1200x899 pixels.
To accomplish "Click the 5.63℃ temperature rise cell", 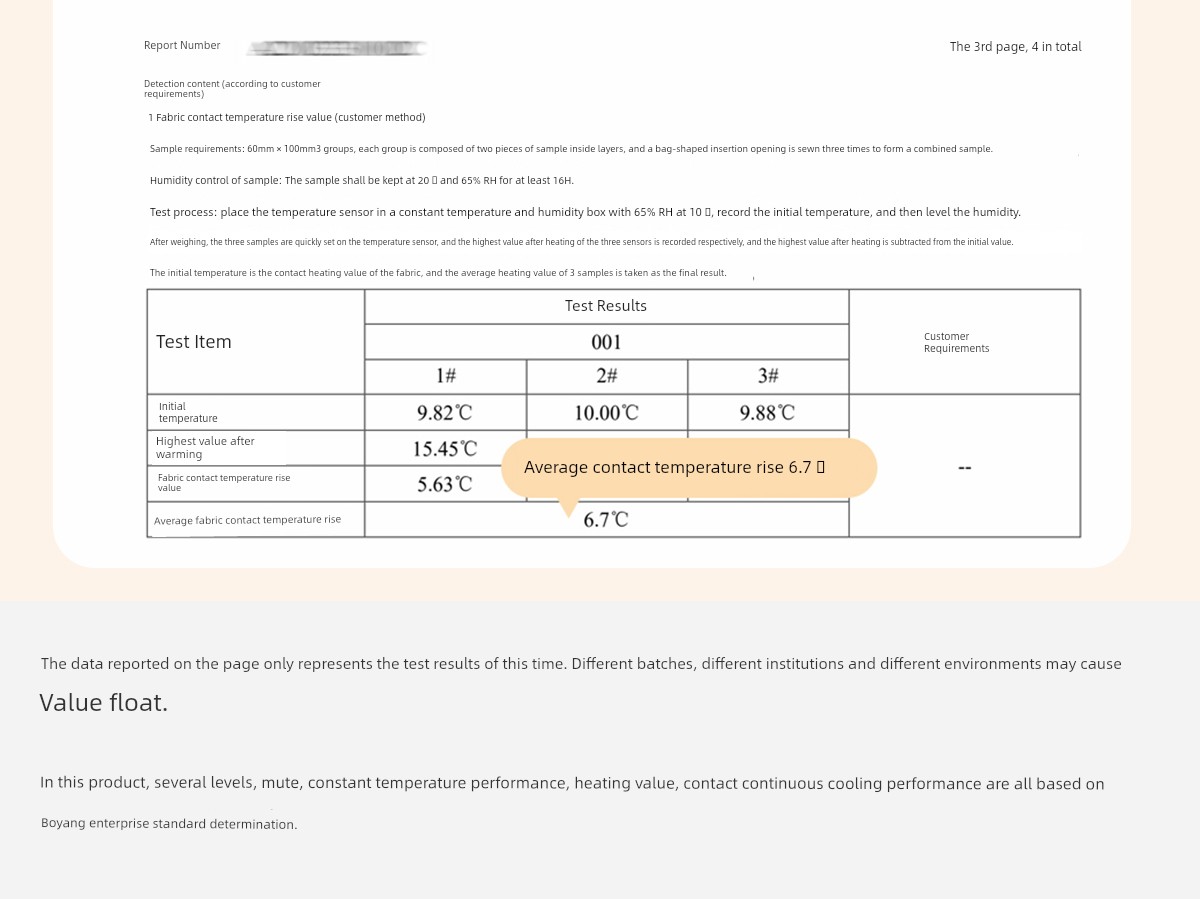I will coord(445,485).
